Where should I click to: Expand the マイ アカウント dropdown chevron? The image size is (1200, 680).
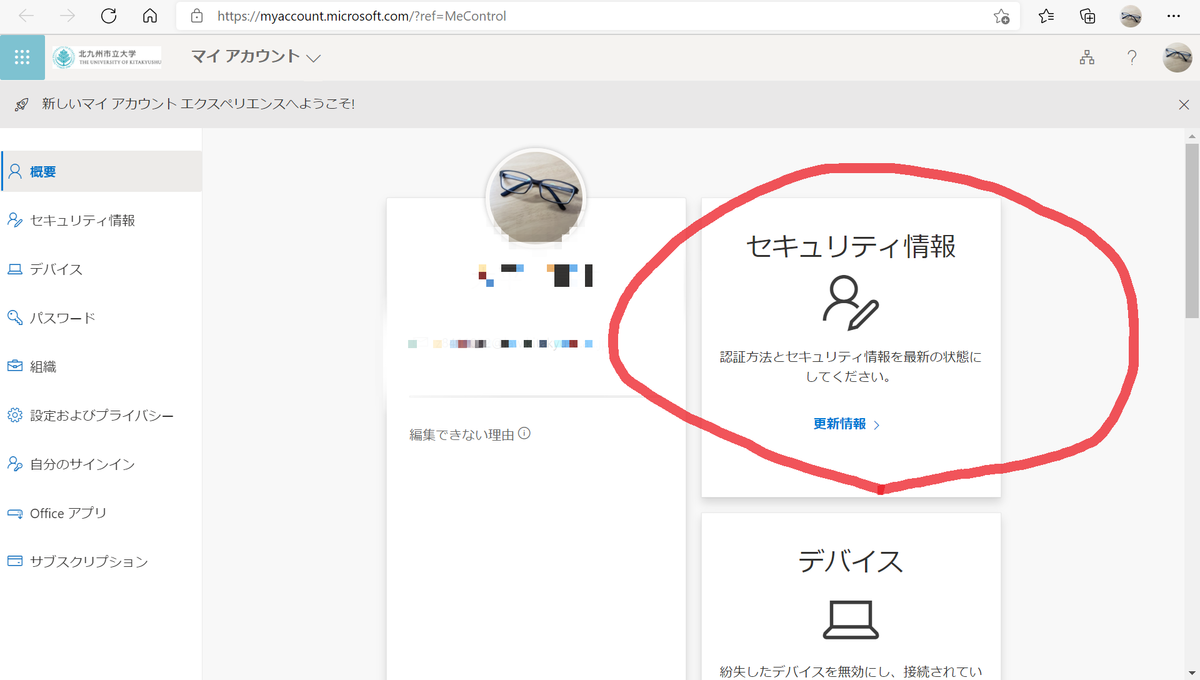click(x=313, y=58)
